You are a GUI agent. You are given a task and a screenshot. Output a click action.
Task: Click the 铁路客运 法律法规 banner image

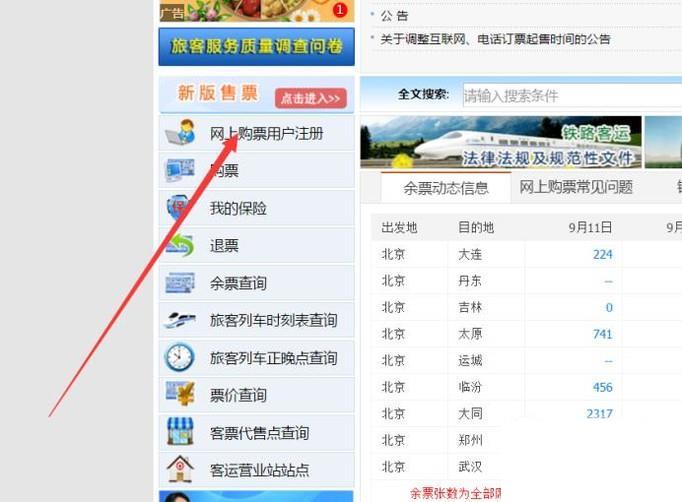(501, 142)
